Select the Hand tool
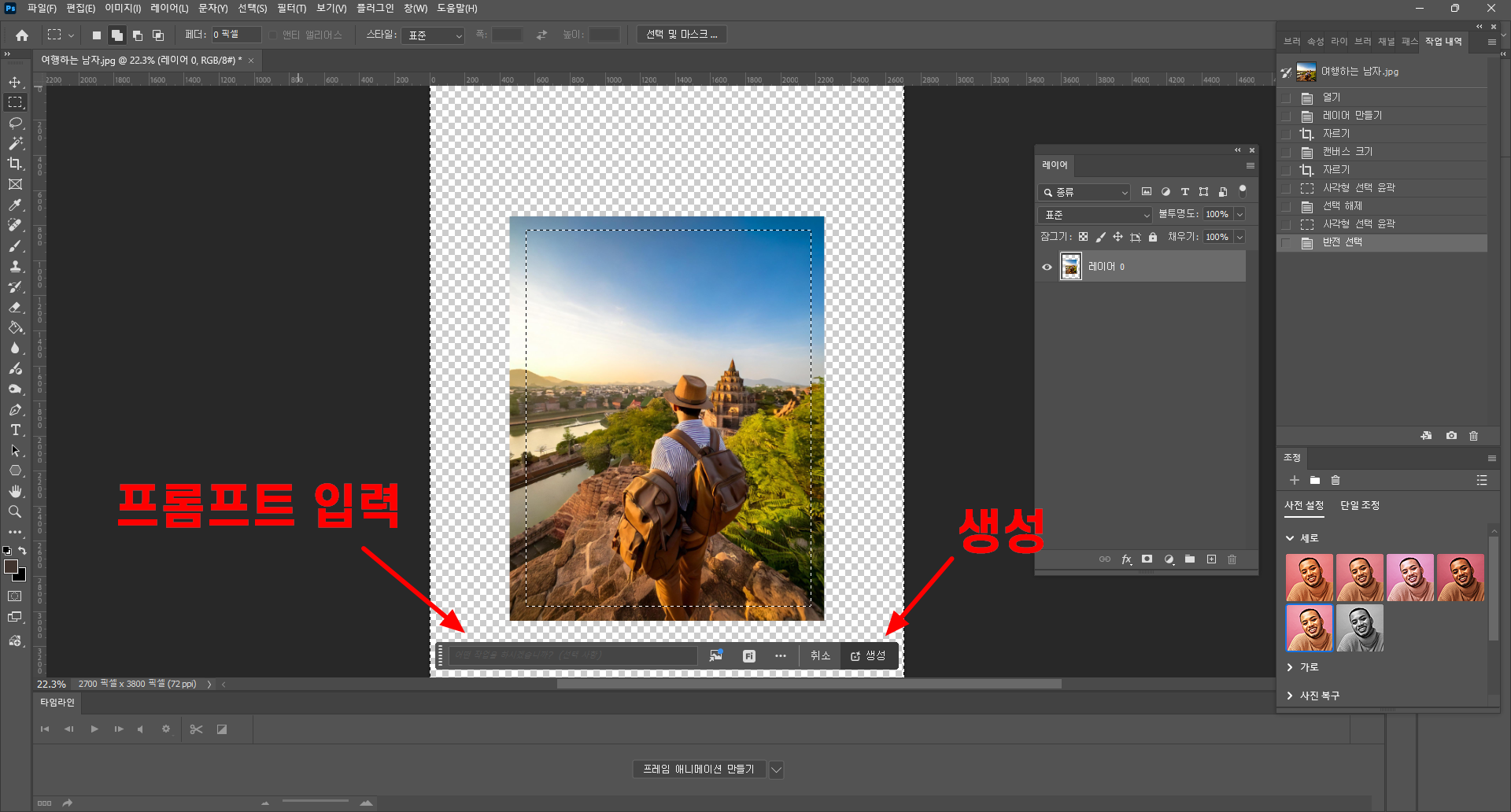1511x812 pixels. point(15,491)
